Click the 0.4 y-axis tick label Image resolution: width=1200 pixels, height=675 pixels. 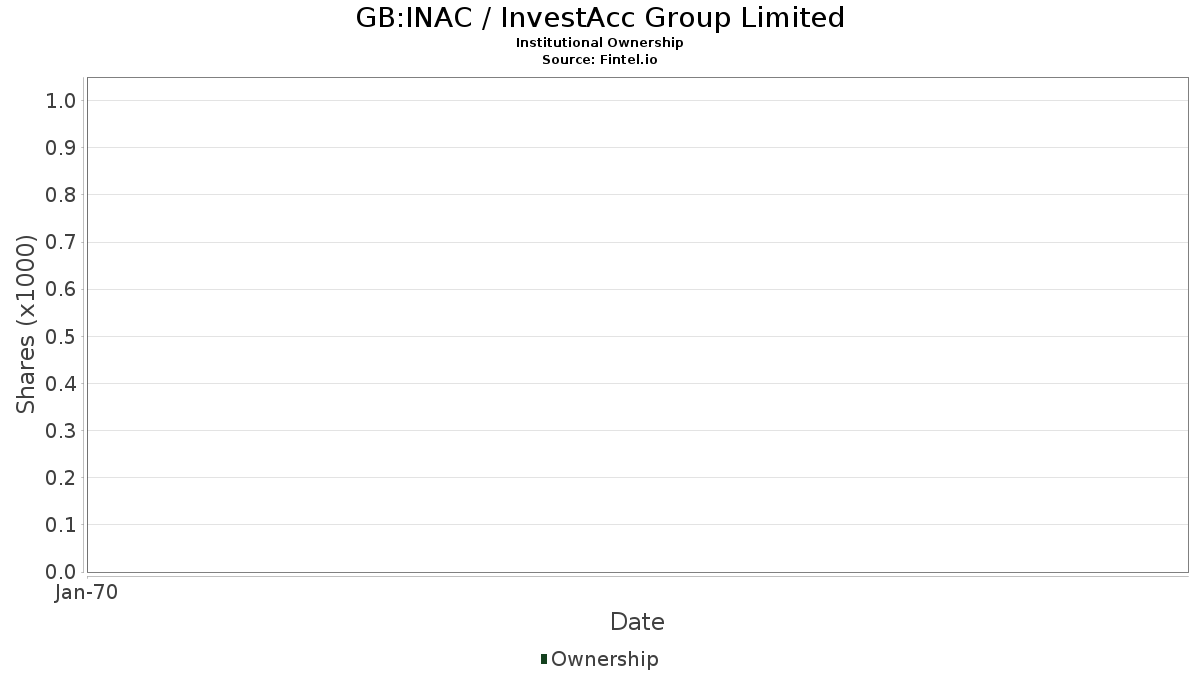pos(60,383)
